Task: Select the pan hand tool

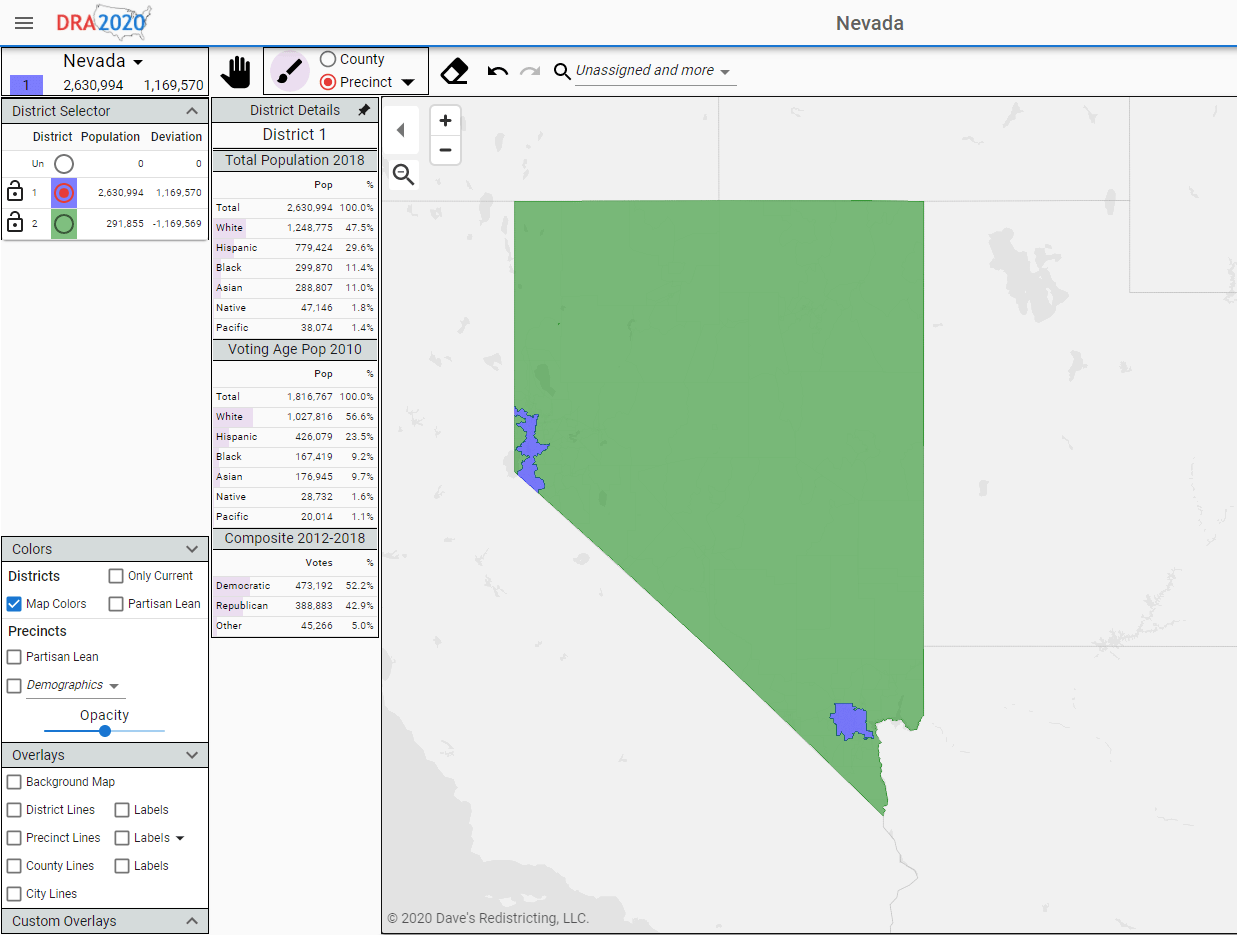Action: coord(236,71)
